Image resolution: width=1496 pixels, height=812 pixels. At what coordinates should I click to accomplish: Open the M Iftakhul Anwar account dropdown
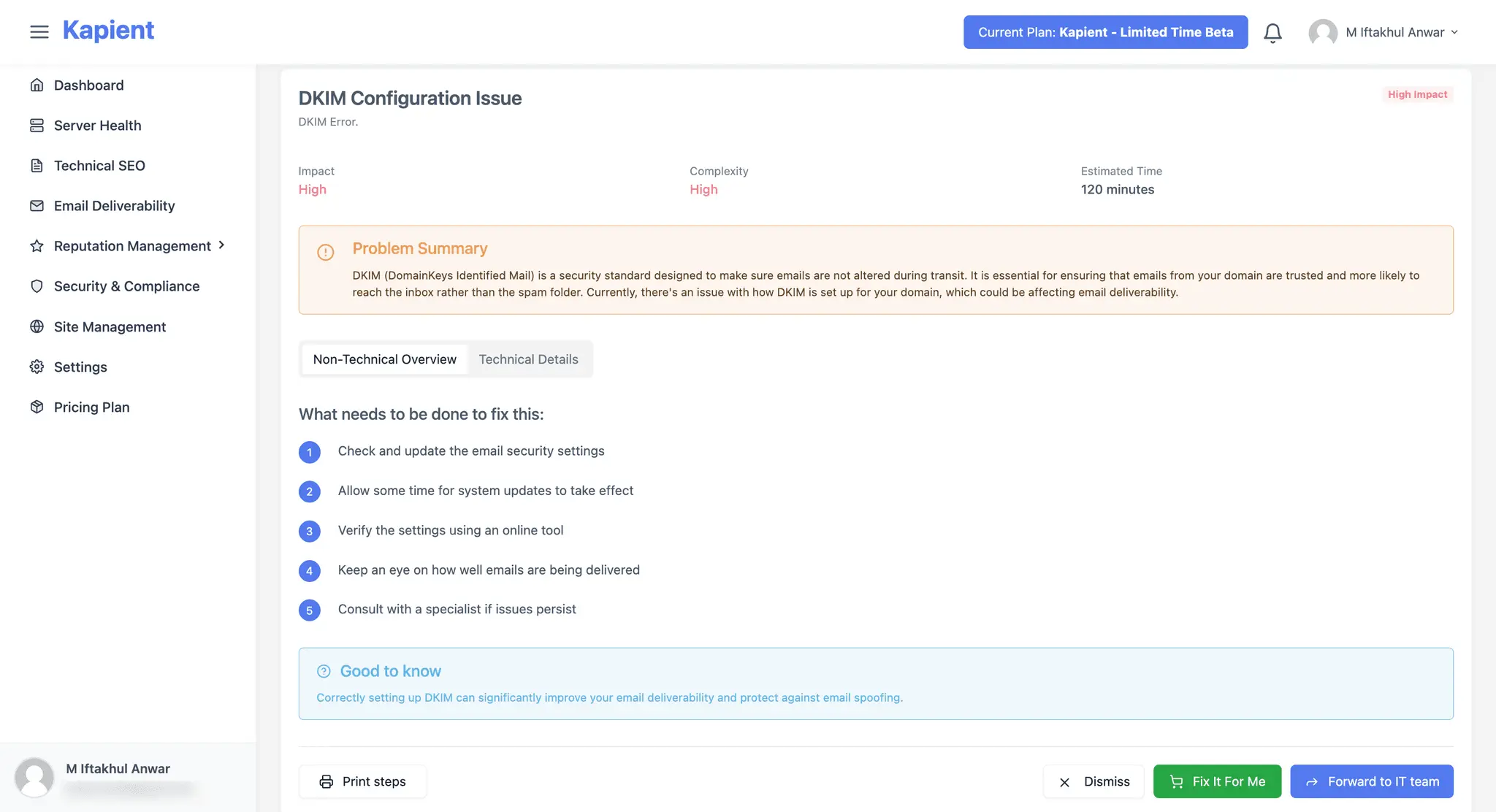point(1384,32)
